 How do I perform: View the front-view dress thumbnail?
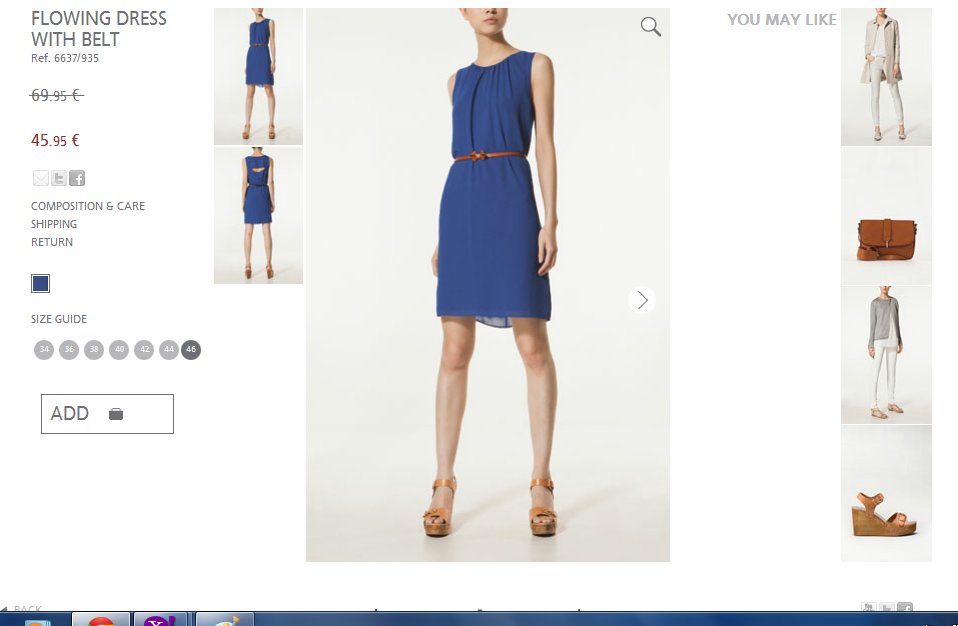pyautogui.click(x=258, y=77)
